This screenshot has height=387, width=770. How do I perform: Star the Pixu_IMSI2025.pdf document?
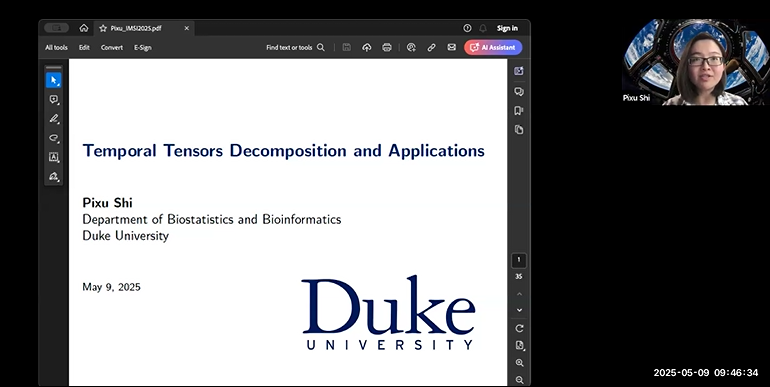click(103, 28)
